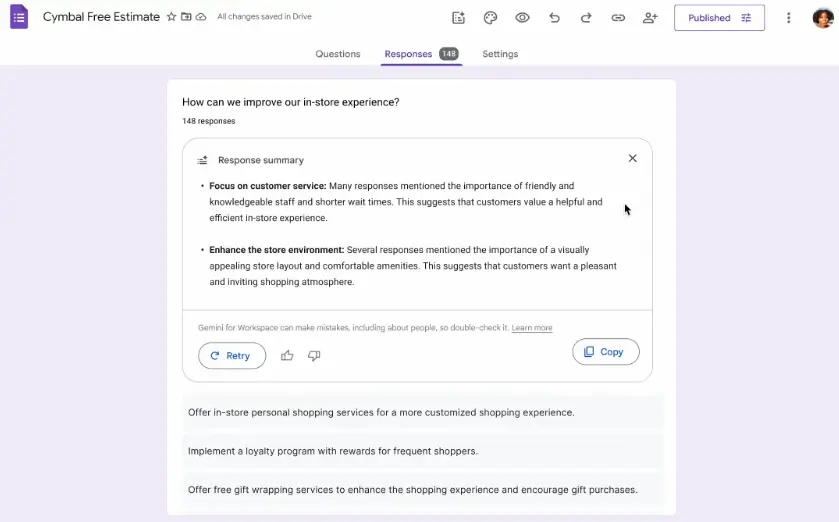Viewport: 839px width, 522px height.
Task: Click the Gemini for Workspace disclaimer text
Action: [x=353, y=328]
